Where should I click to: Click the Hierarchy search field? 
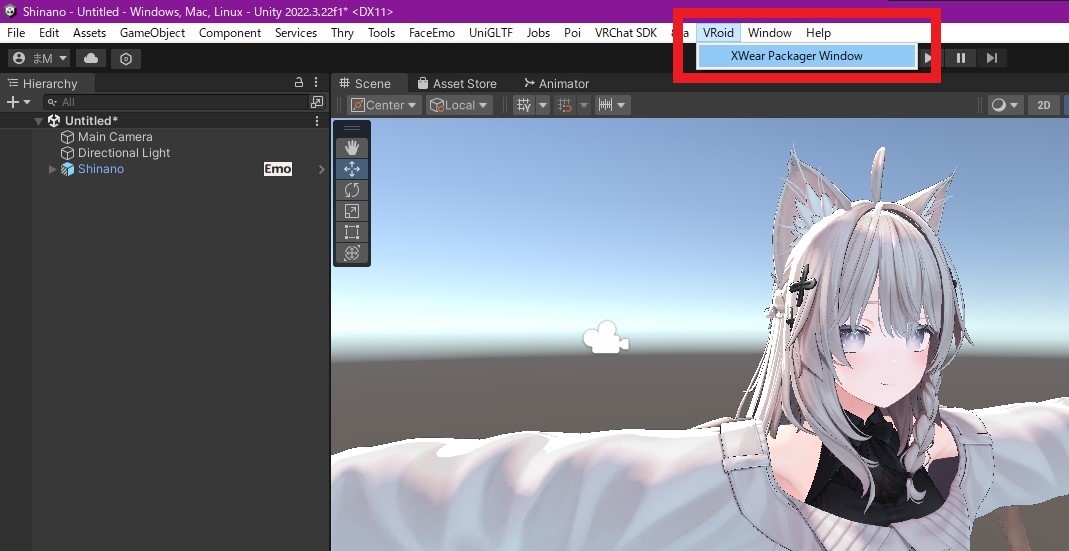click(x=177, y=102)
